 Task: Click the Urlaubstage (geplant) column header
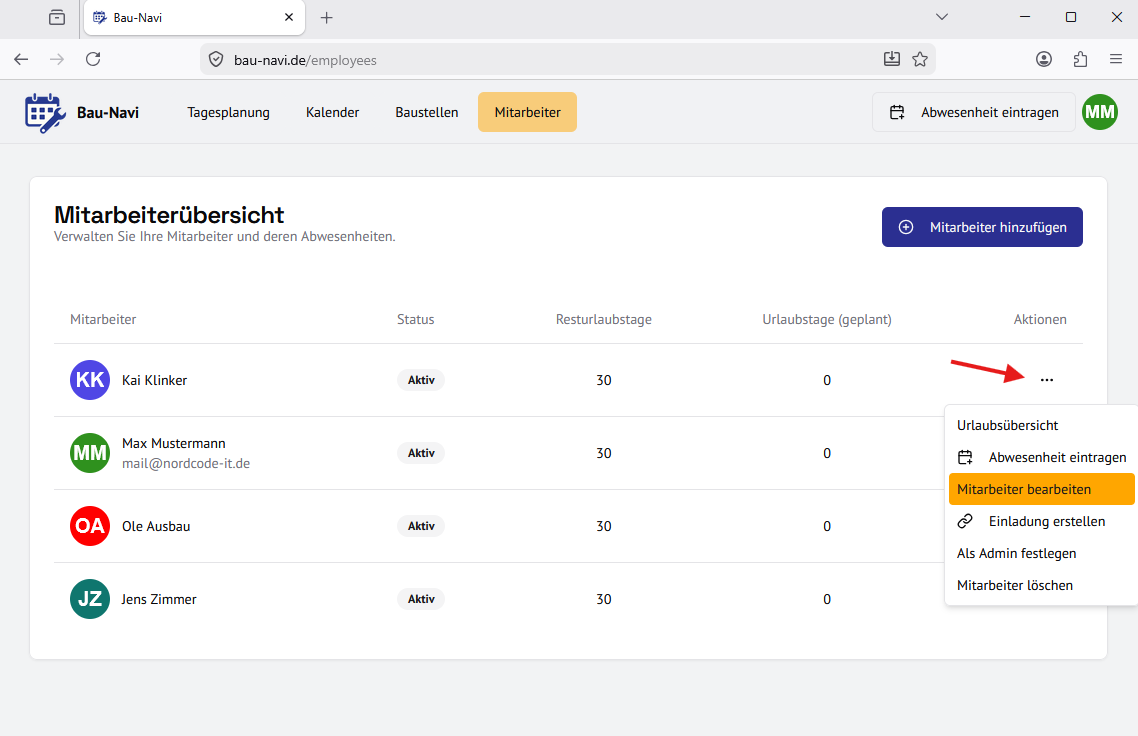[x=827, y=319]
